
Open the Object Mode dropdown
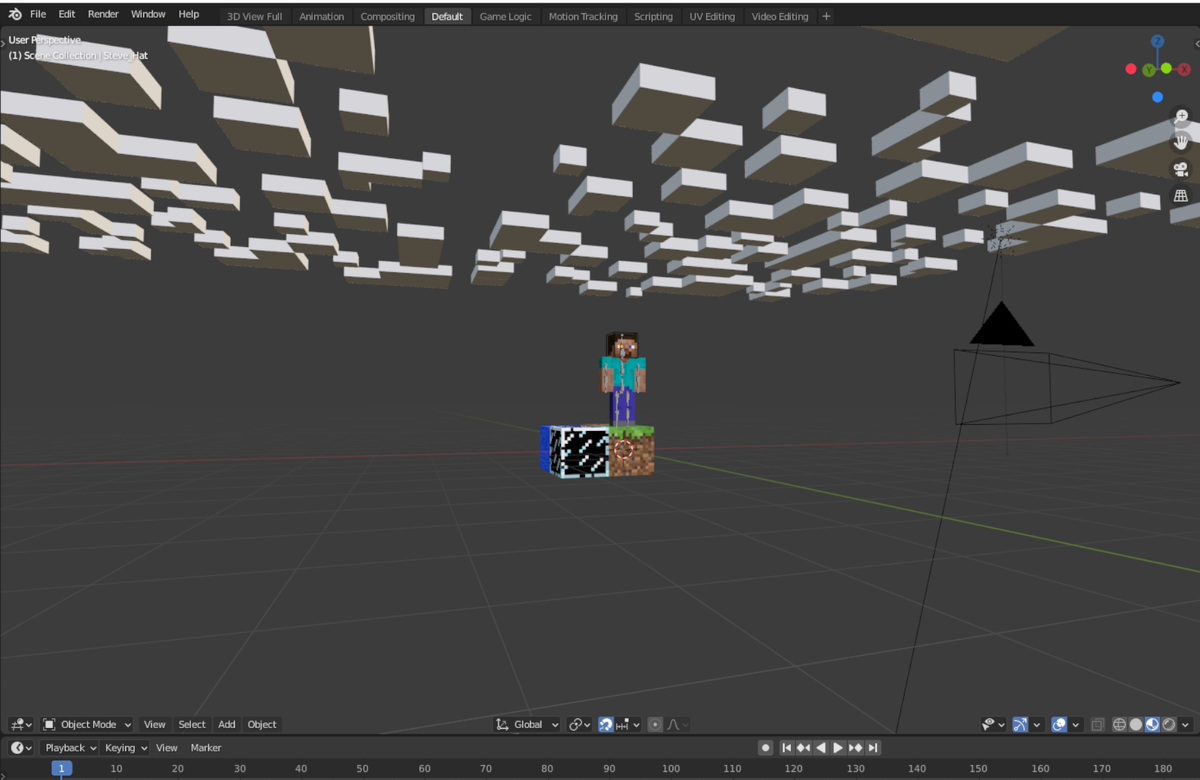(87, 724)
